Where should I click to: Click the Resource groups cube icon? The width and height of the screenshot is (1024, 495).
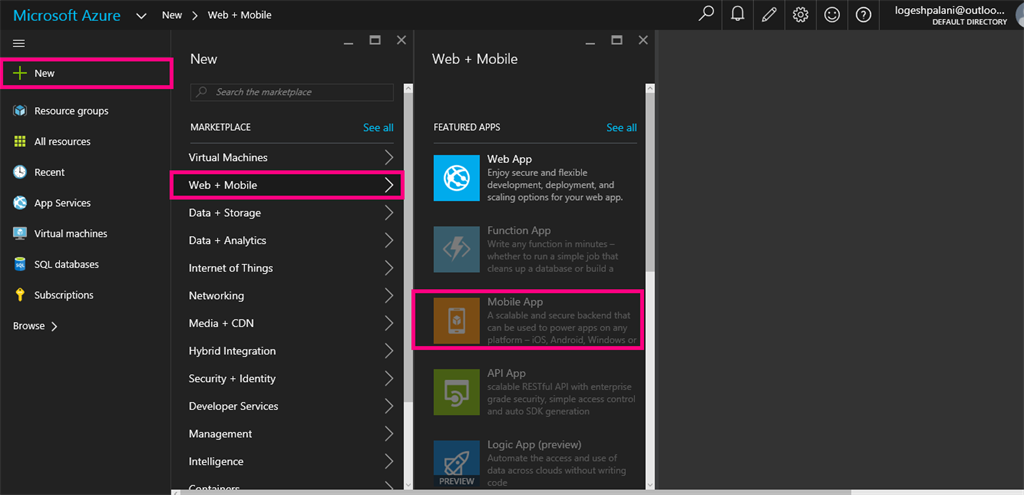pyautogui.click(x=20, y=111)
